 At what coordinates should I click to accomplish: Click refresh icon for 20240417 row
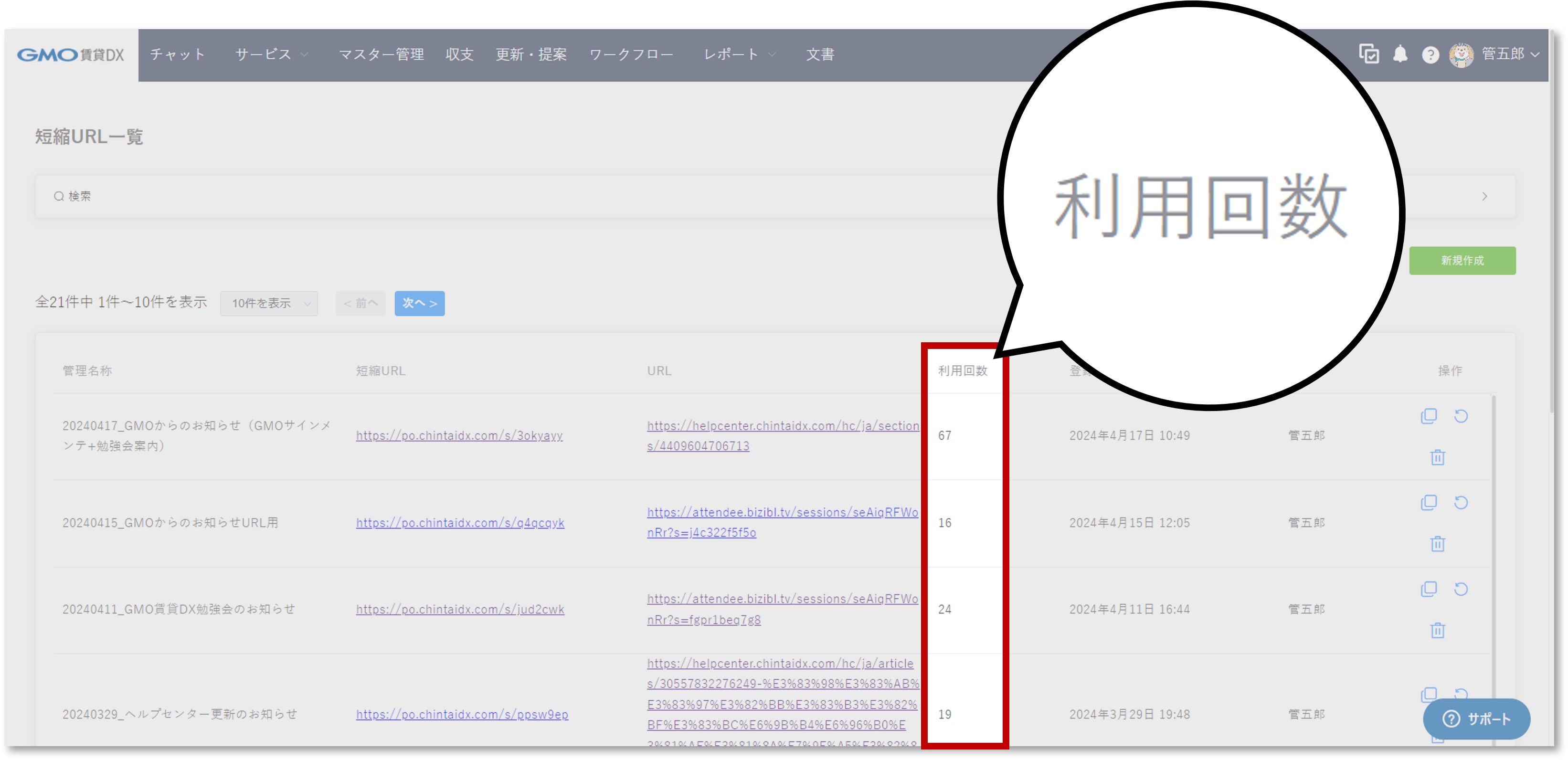coord(1460,416)
